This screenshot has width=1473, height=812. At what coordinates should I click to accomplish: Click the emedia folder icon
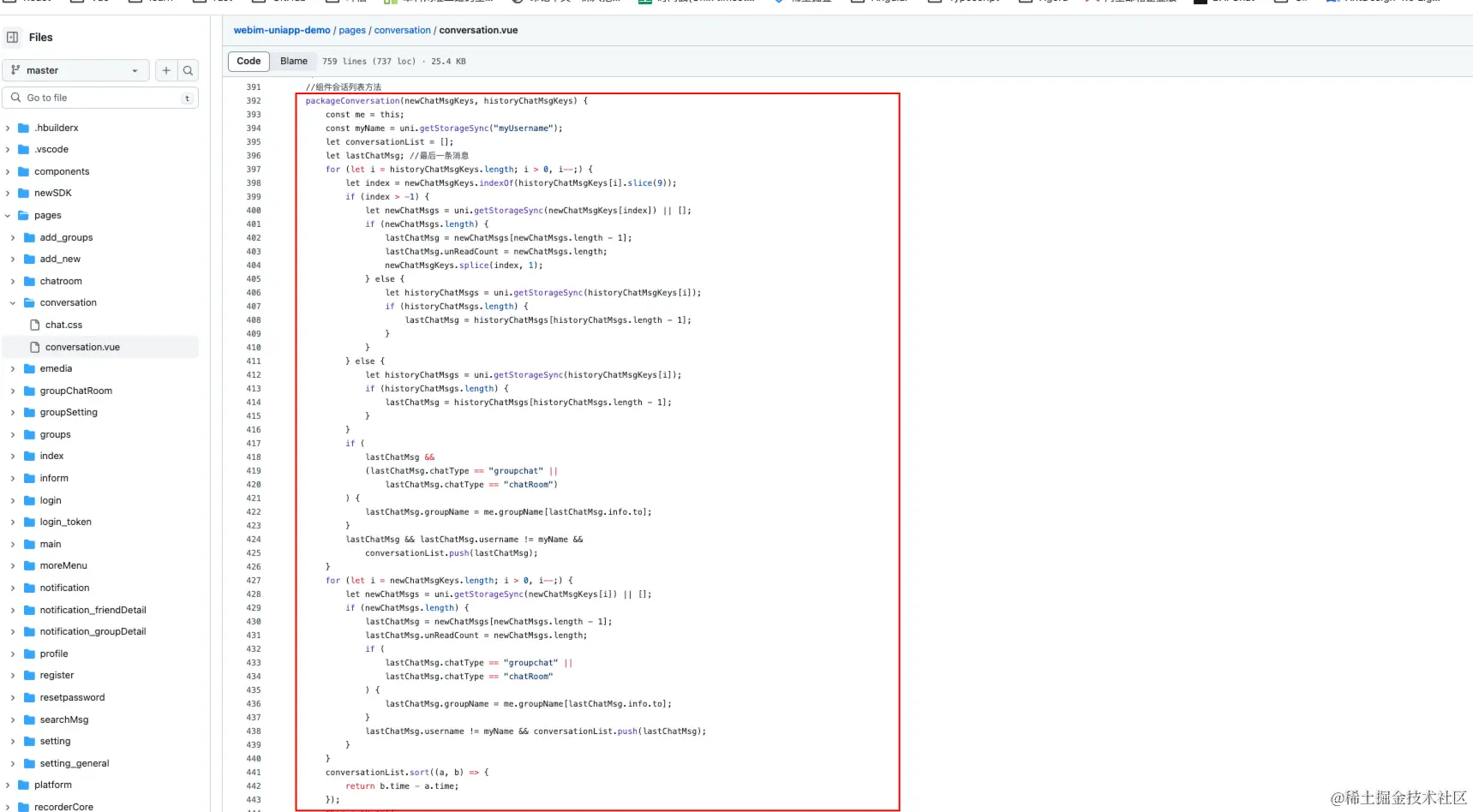pos(29,368)
